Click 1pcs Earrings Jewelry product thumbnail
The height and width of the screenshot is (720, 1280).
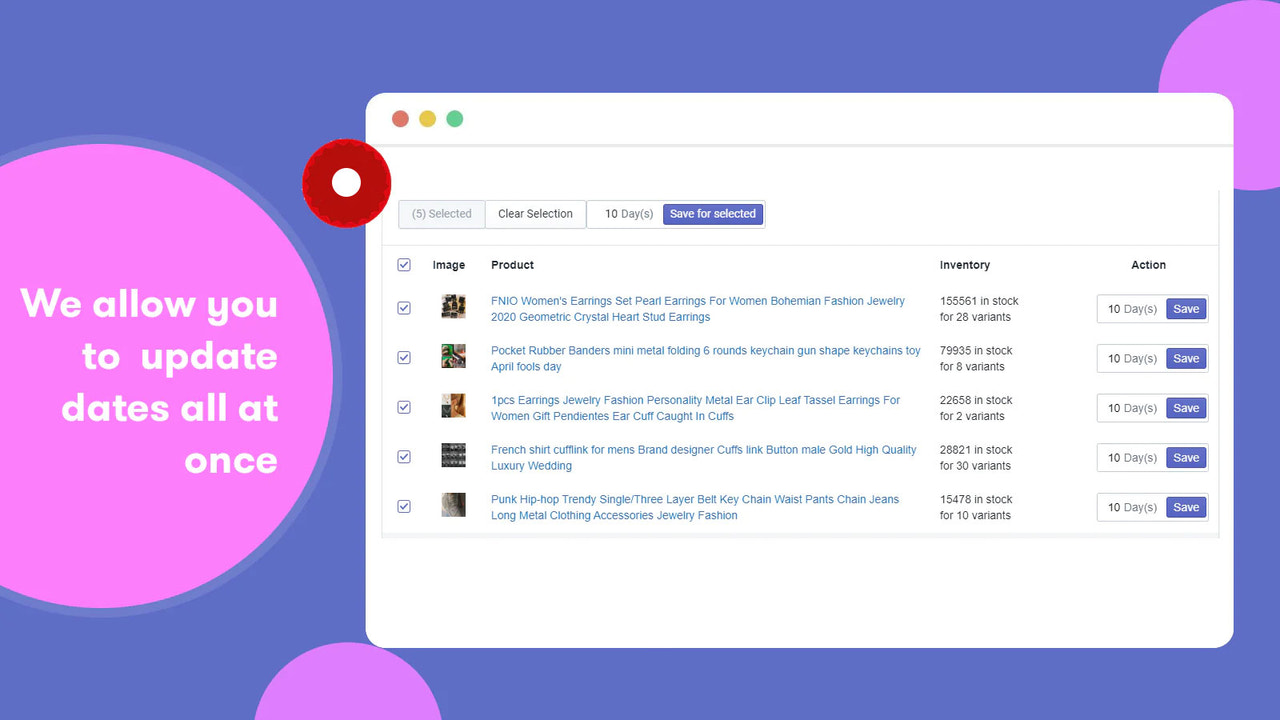click(x=453, y=405)
